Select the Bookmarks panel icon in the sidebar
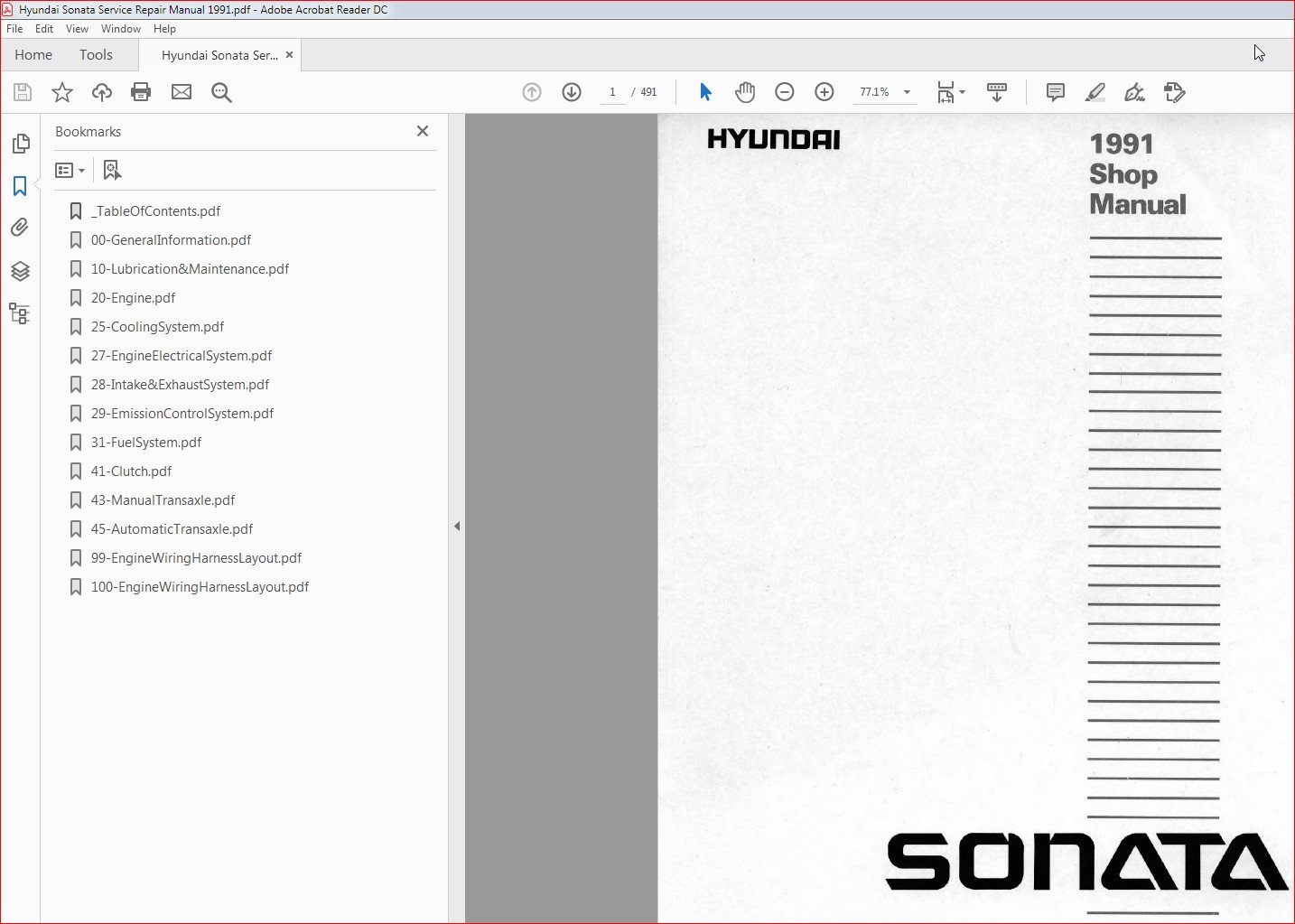Image resolution: width=1295 pixels, height=924 pixels. point(20,186)
